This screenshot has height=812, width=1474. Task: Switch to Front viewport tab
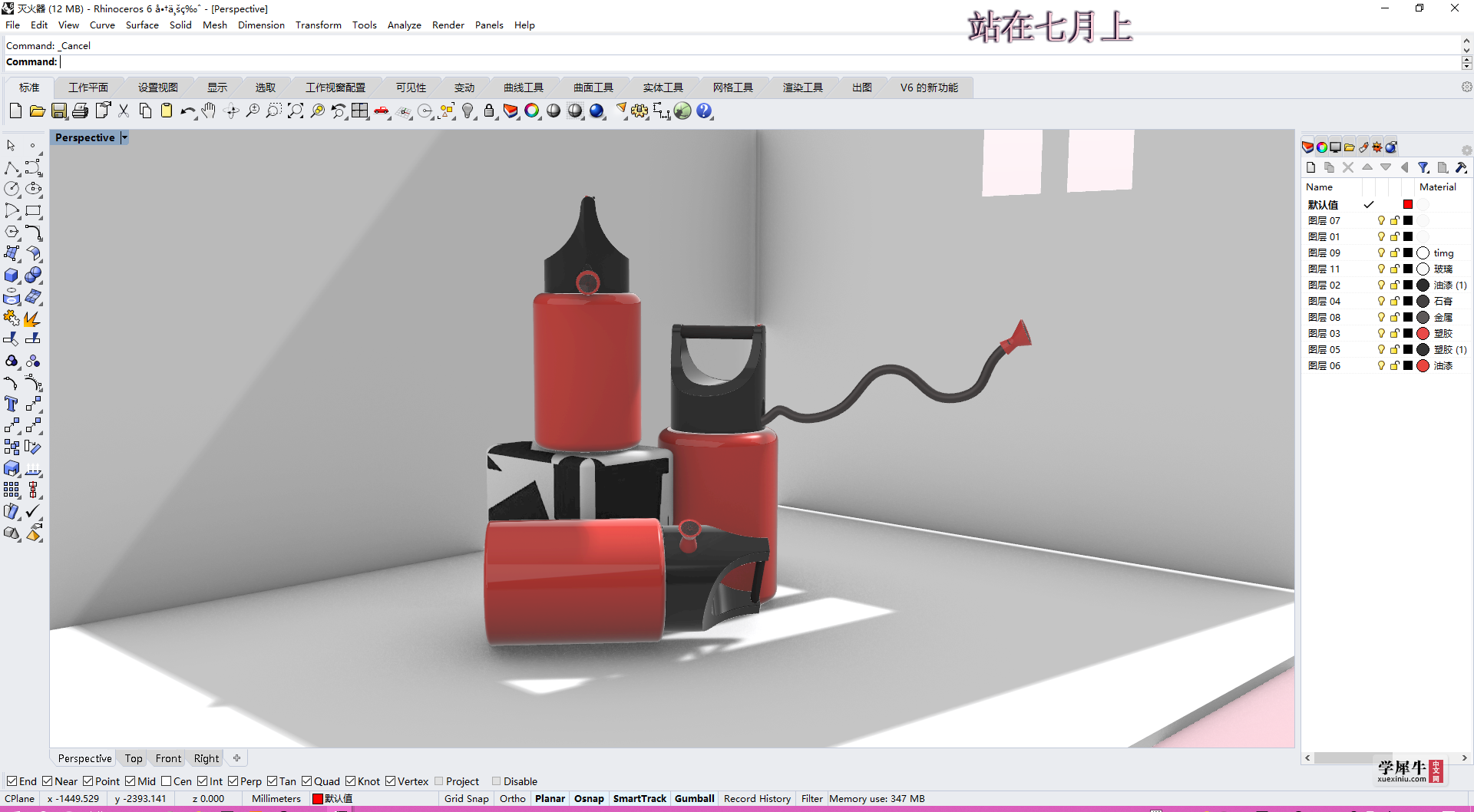click(169, 758)
